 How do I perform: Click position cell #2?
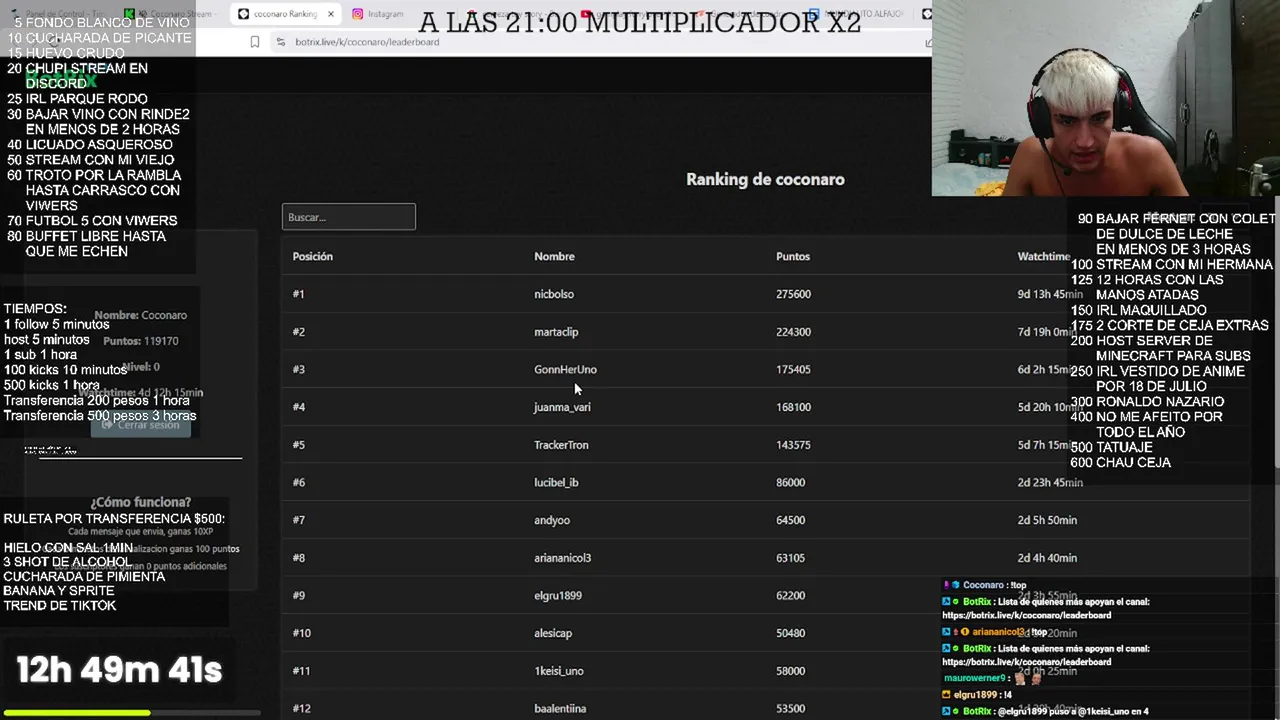(x=298, y=332)
